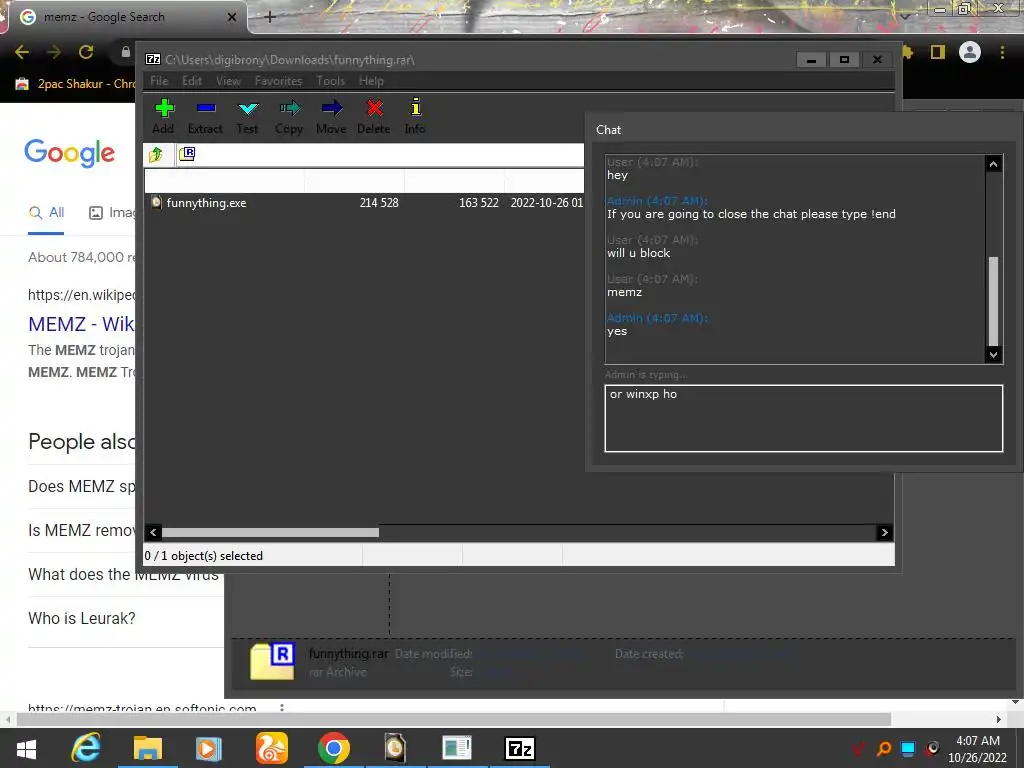Expand 'What does the MEMZ virus' question

click(124, 575)
